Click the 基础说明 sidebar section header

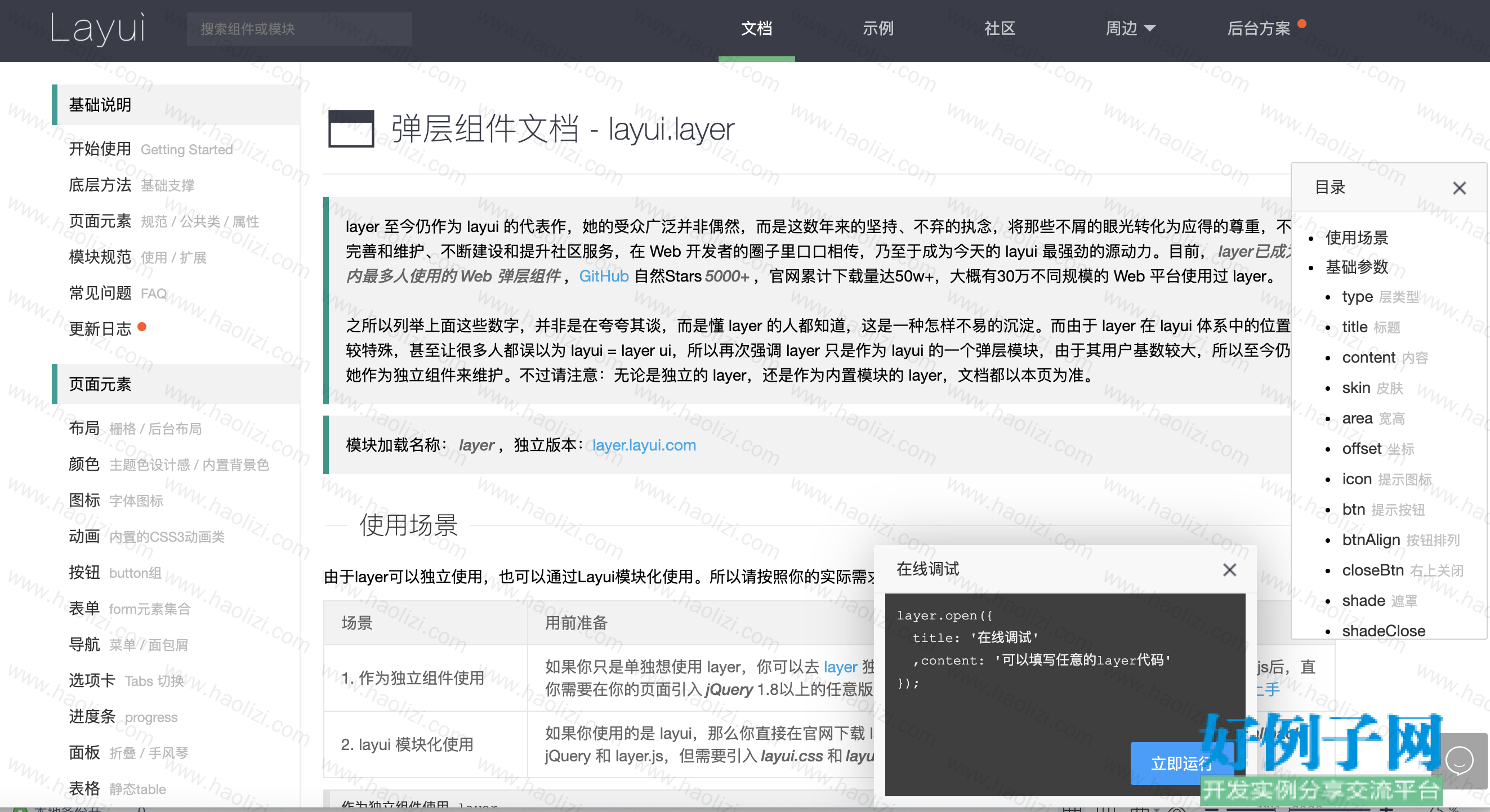click(x=176, y=105)
